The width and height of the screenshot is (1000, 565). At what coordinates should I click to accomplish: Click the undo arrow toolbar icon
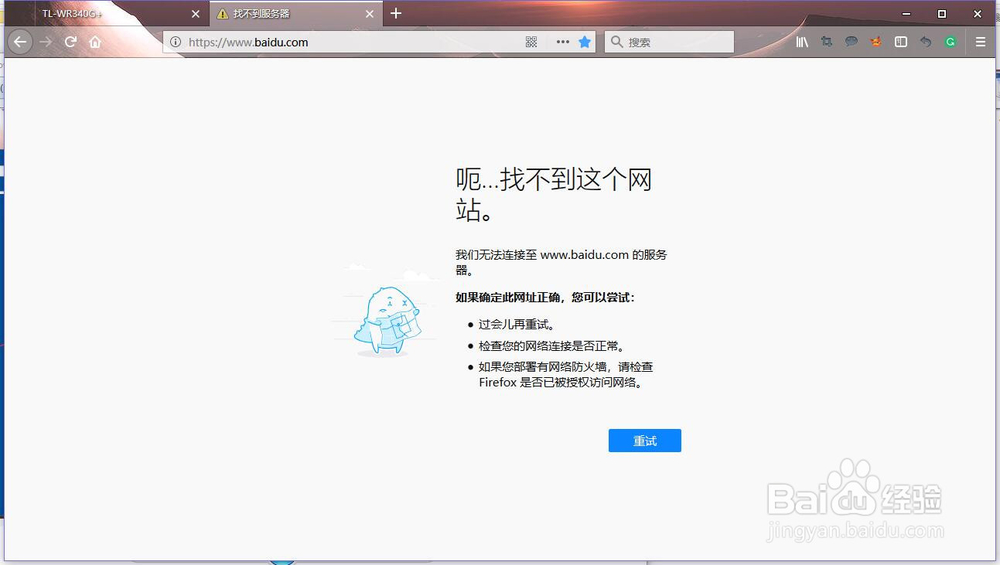(x=925, y=42)
